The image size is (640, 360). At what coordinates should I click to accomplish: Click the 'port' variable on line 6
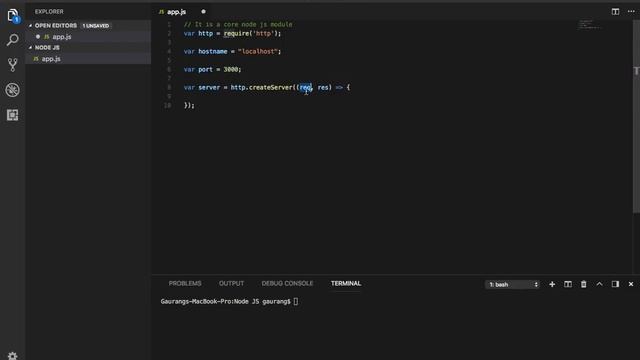(205, 69)
